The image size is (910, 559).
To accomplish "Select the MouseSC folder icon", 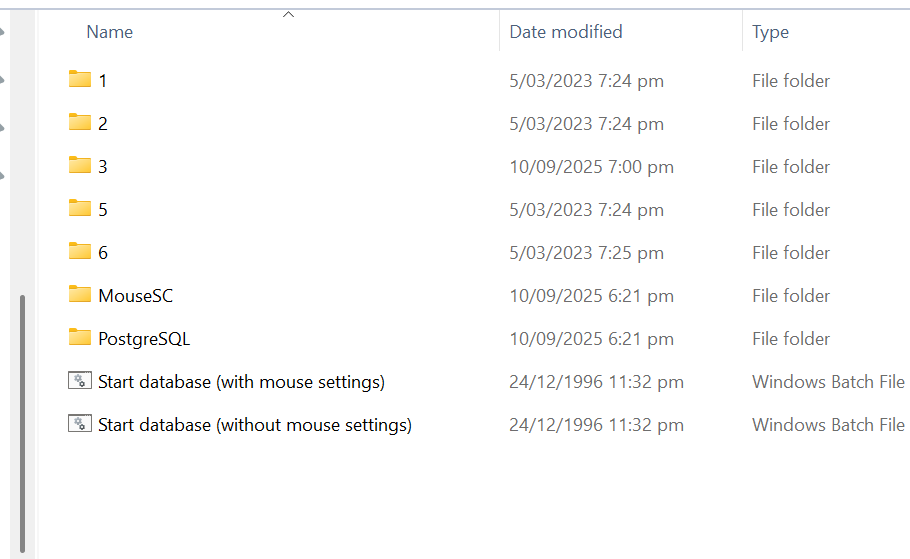I will [x=80, y=295].
